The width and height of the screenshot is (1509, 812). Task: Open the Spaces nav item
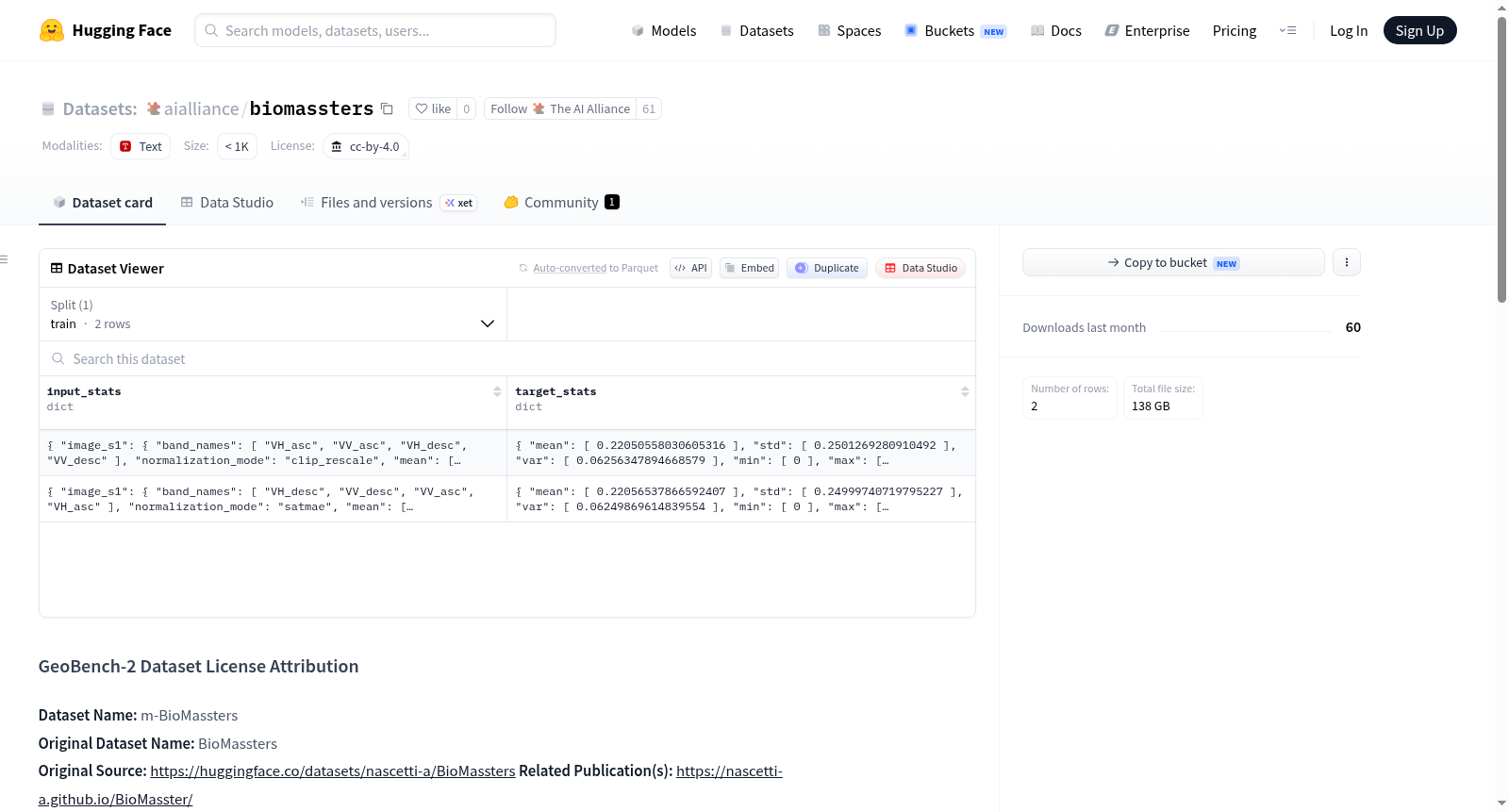[849, 30]
